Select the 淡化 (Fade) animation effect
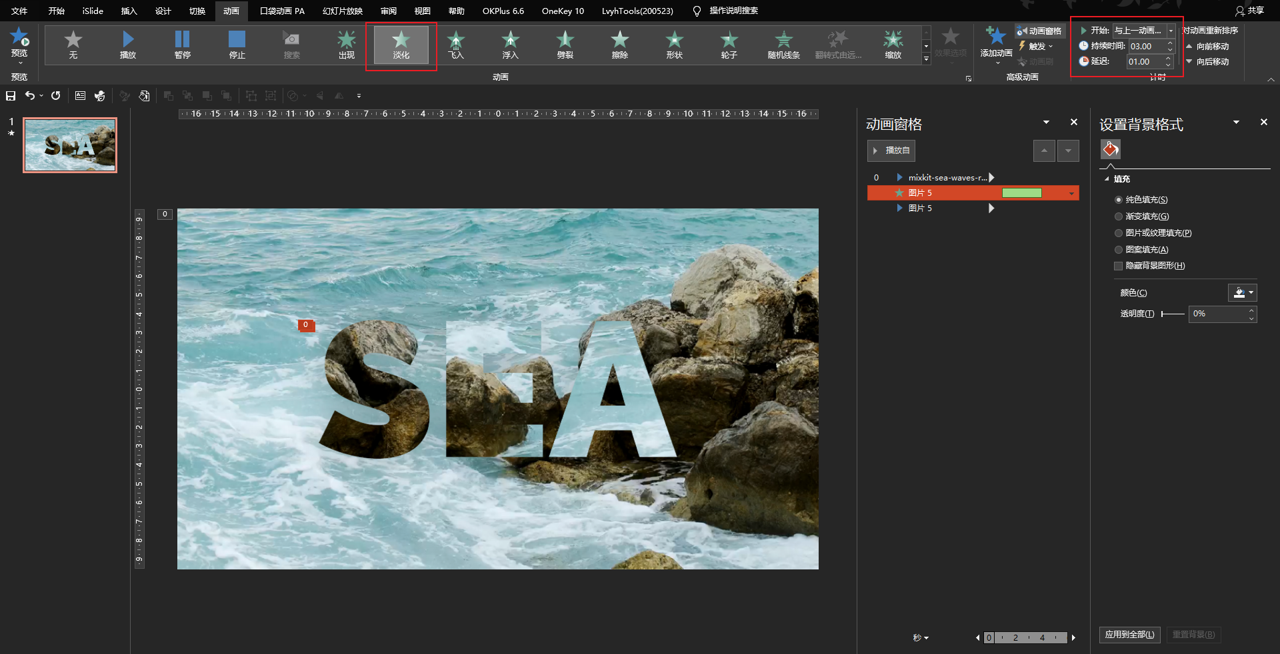1280x654 pixels. pos(401,44)
